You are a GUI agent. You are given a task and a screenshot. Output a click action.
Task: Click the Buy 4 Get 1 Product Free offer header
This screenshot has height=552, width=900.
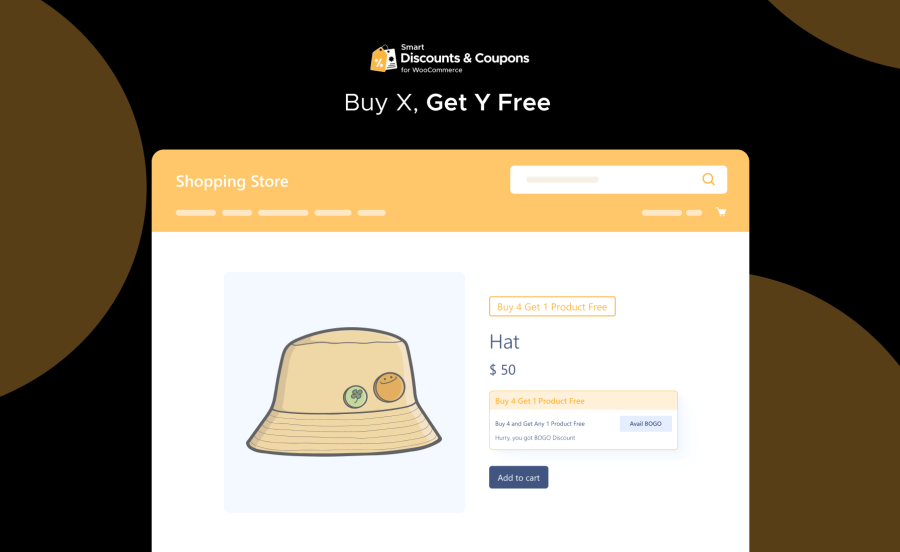[x=583, y=401]
